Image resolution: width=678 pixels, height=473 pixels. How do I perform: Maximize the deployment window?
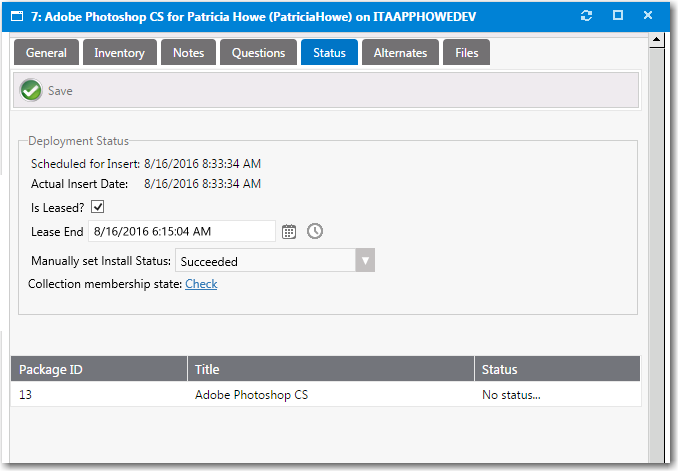(x=618, y=16)
